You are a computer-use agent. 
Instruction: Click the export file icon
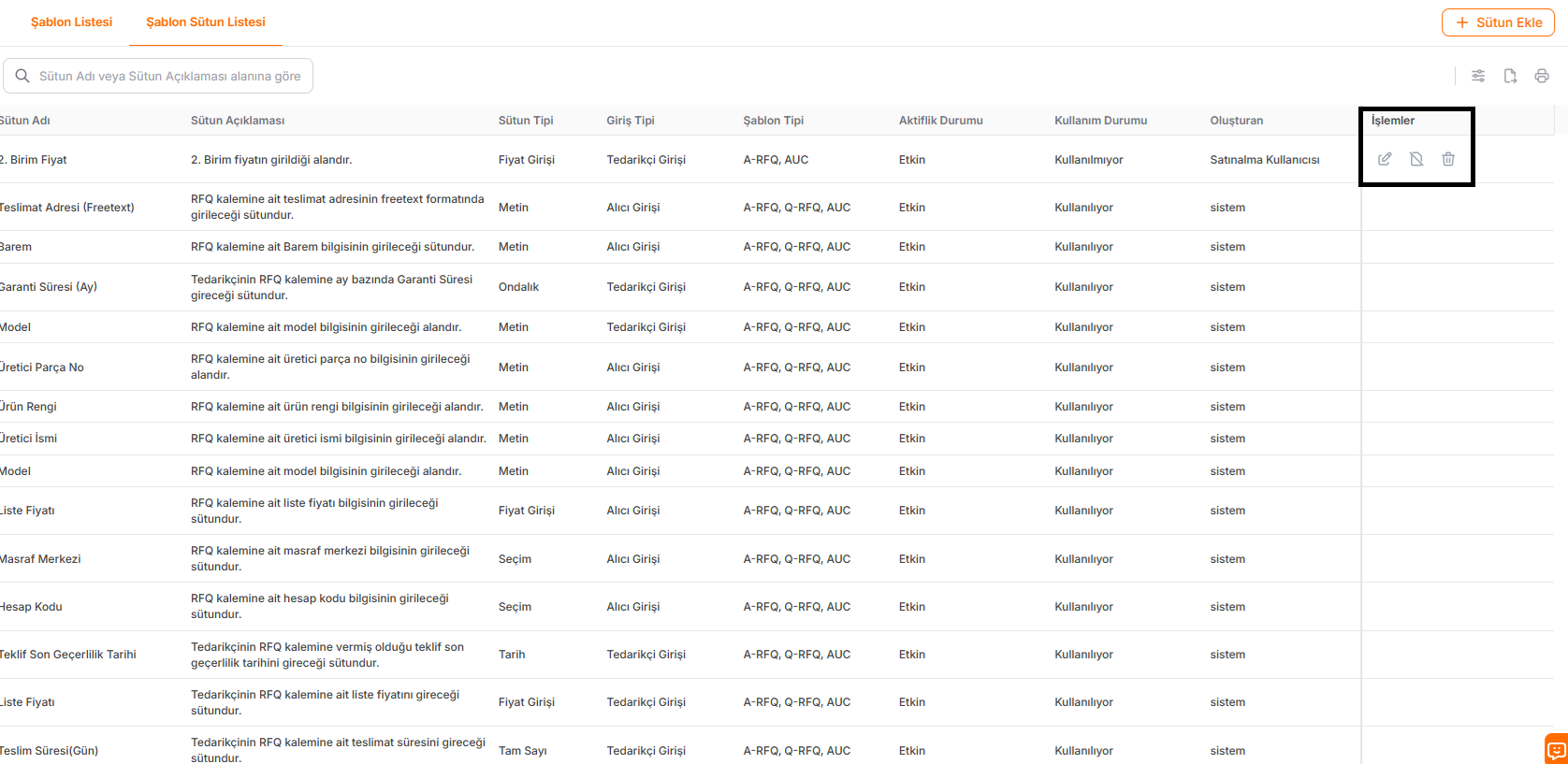click(1510, 76)
